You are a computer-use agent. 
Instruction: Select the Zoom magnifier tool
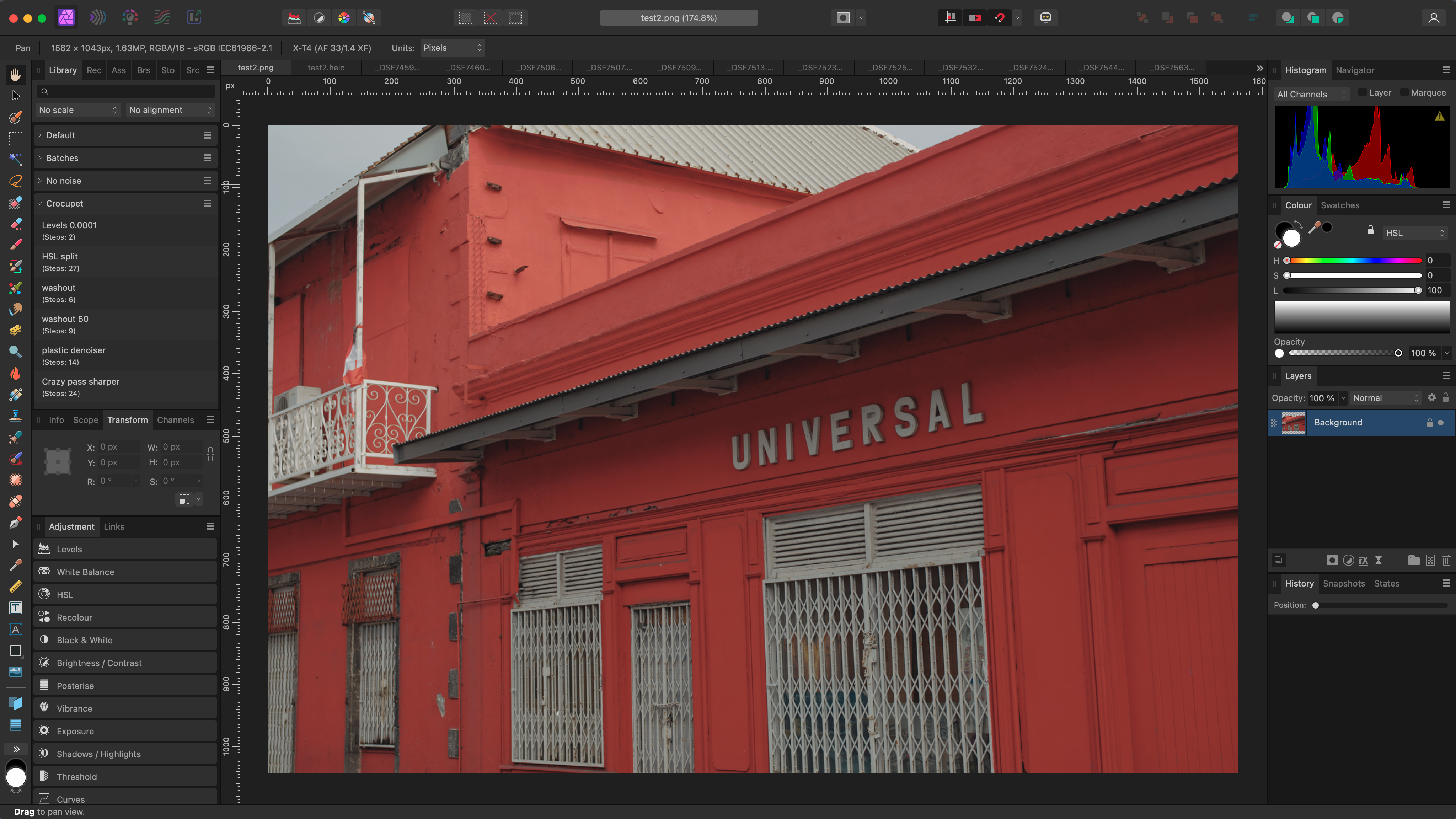15,352
